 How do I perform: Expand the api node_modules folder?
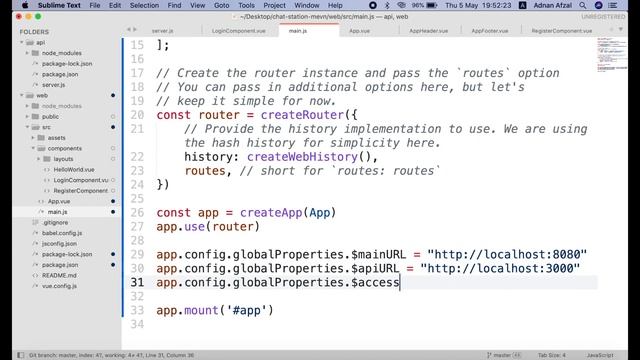click(x=27, y=53)
